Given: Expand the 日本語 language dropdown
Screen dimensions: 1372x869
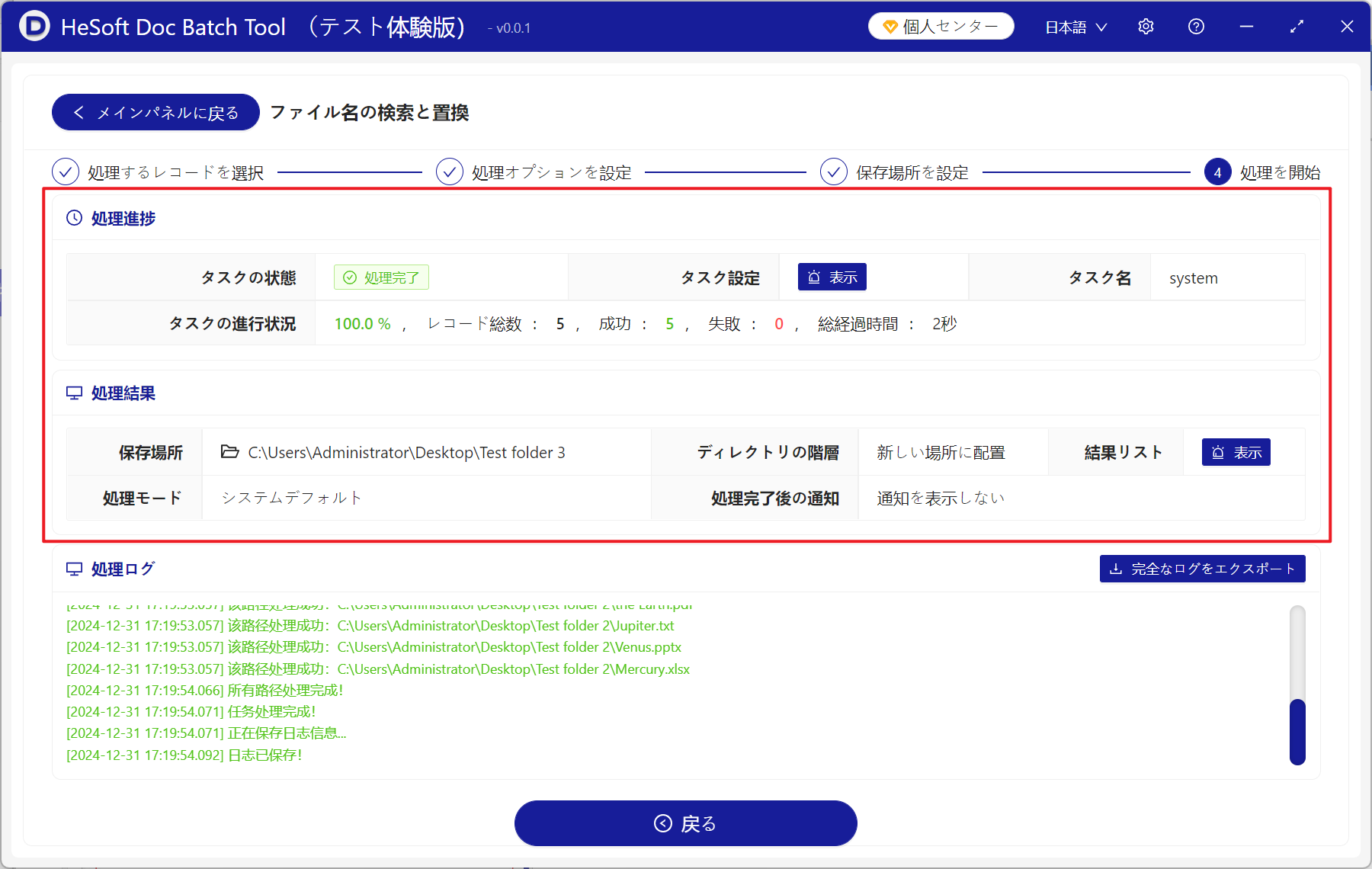Looking at the screenshot, I should pos(1075,27).
